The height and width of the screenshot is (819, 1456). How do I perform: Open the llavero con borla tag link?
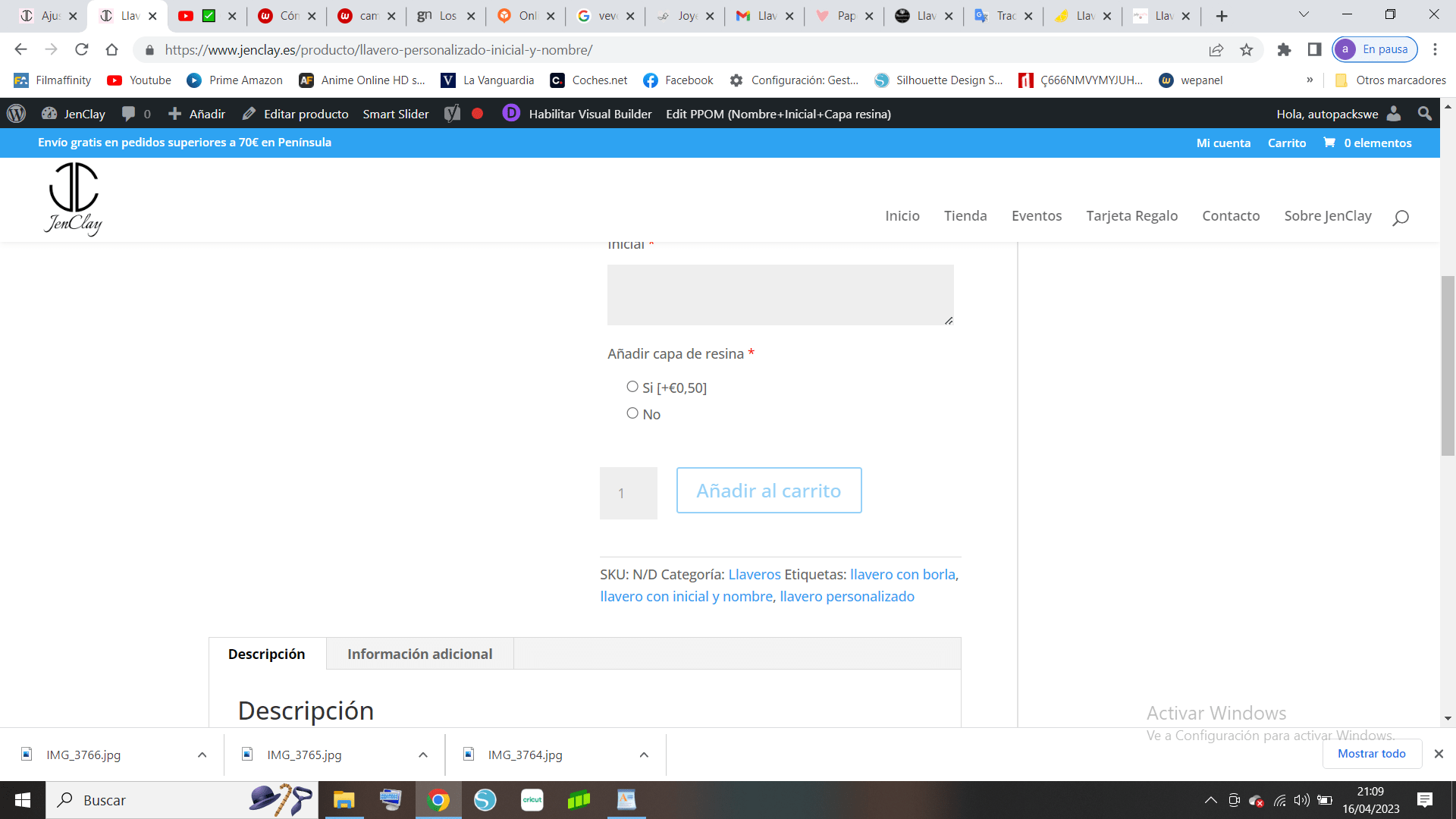click(x=902, y=574)
